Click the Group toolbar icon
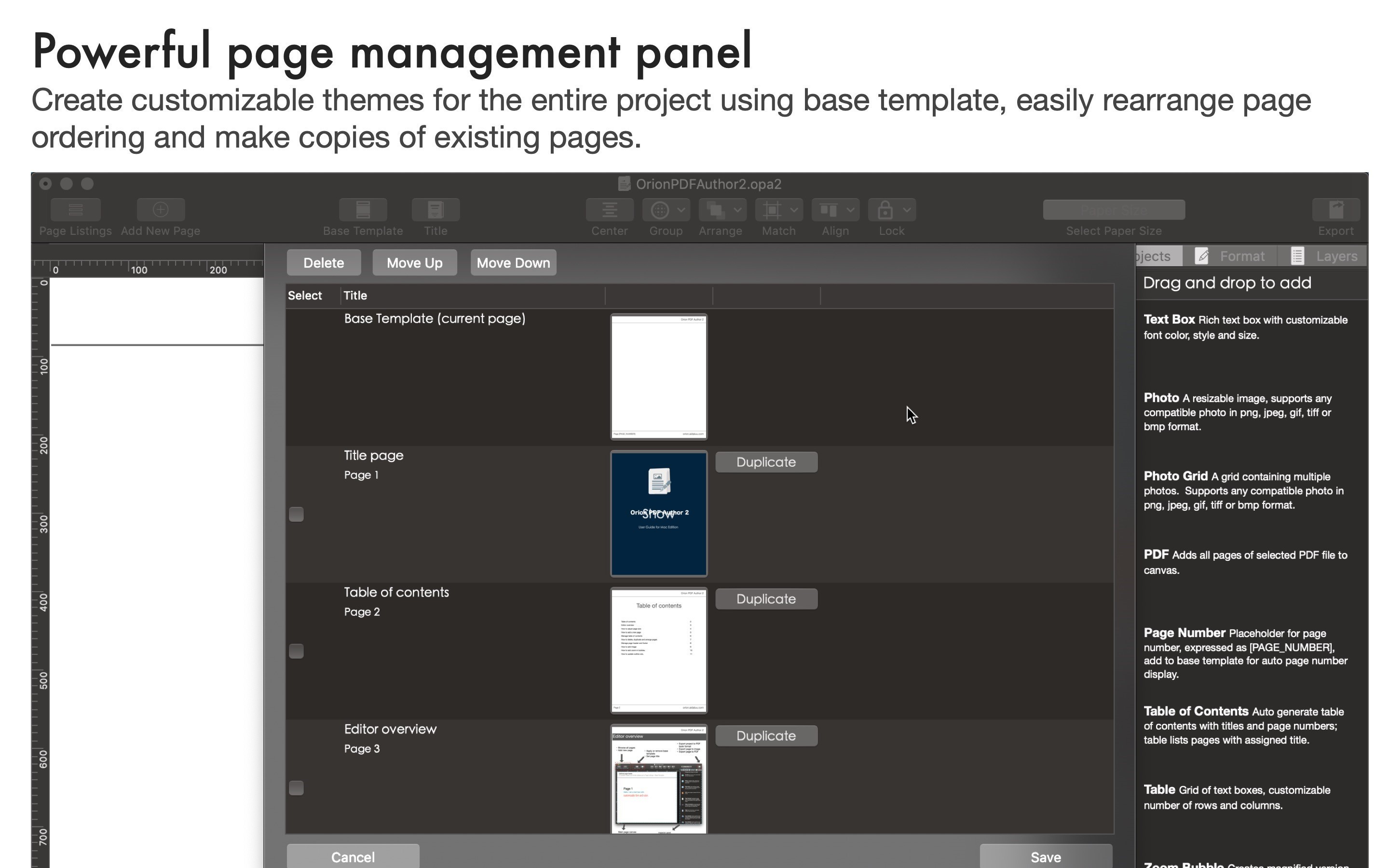 659,210
